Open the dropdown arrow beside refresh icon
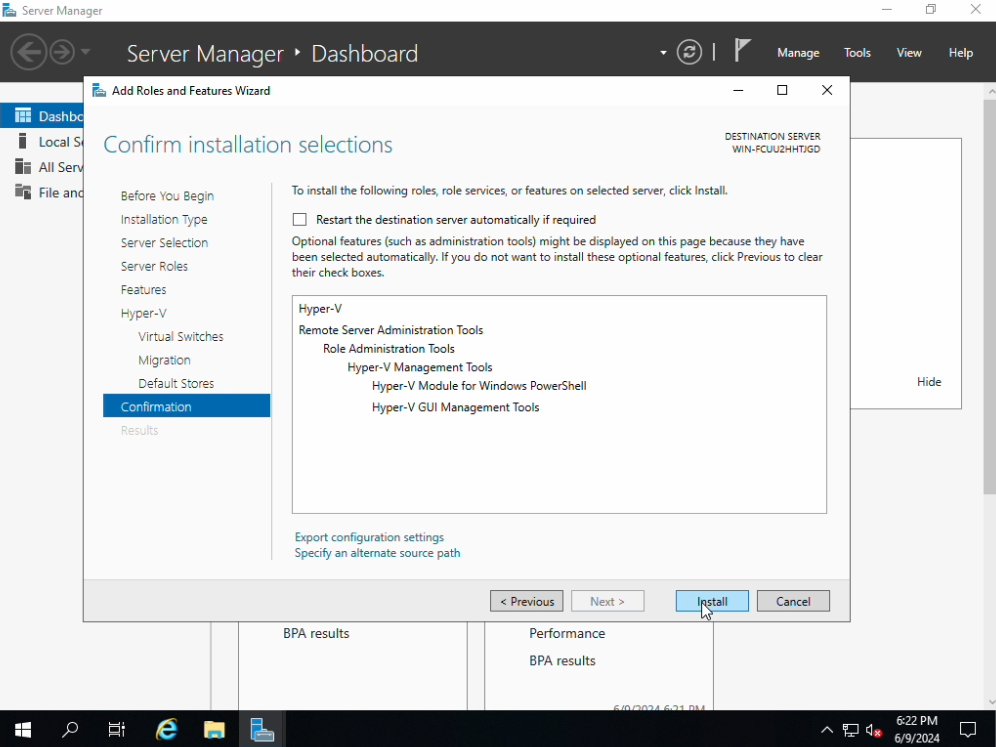The image size is (996, 747). pyautogui.click(x=663, y=53)
